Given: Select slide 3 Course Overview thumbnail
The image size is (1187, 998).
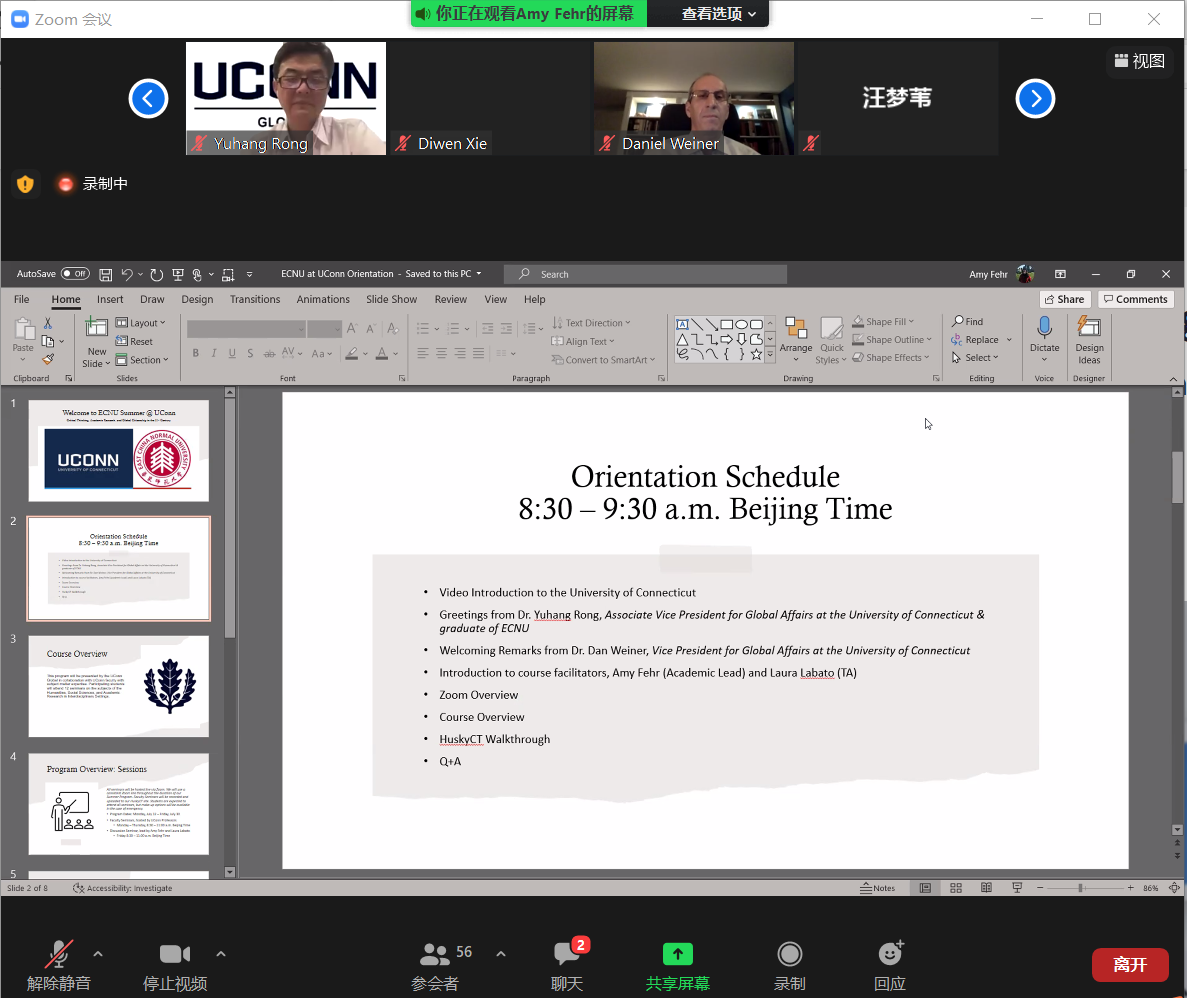Looking at the screenshot, I should click(x=119, y=686).
